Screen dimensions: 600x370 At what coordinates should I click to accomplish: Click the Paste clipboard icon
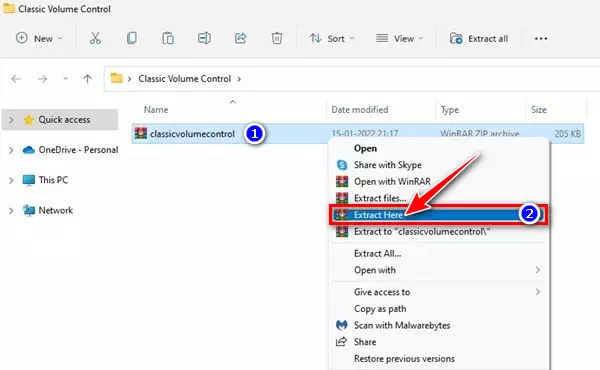pyautogui.click(x=168, y=38)
